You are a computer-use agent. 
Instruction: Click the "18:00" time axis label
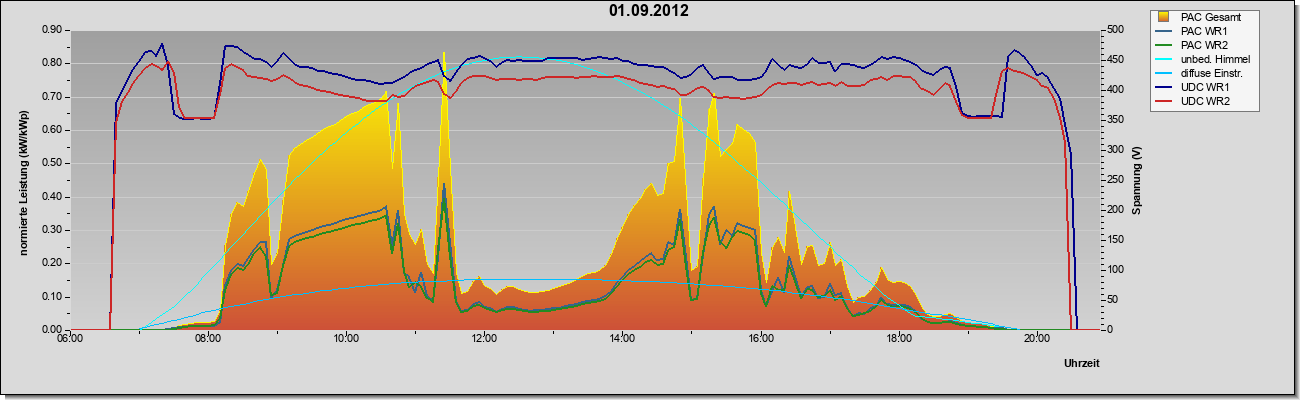pos(898,340)
